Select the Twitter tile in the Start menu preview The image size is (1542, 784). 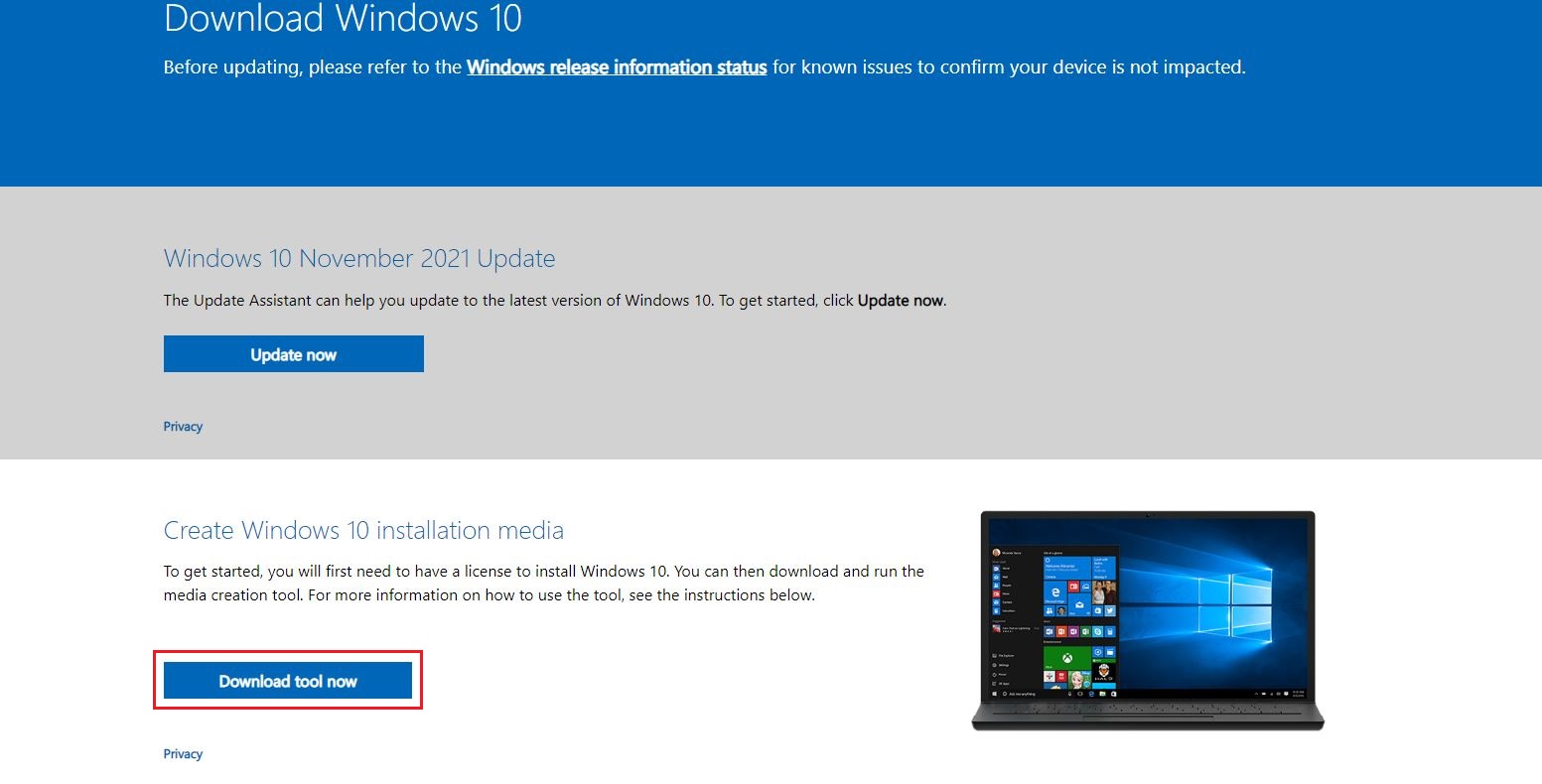click(1110, 609)
